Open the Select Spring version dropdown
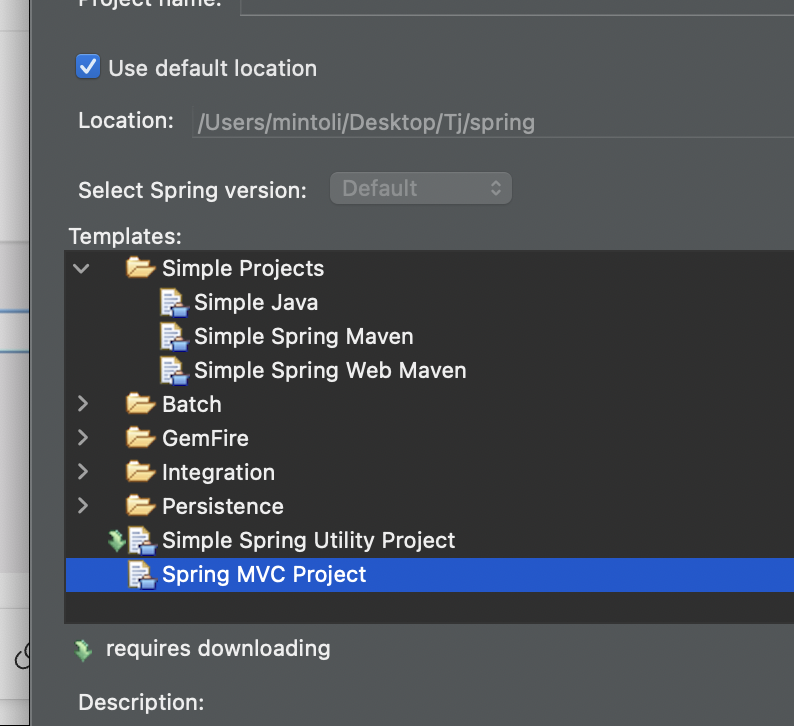Viewport: 794px width, 726px height. [420, 188]
